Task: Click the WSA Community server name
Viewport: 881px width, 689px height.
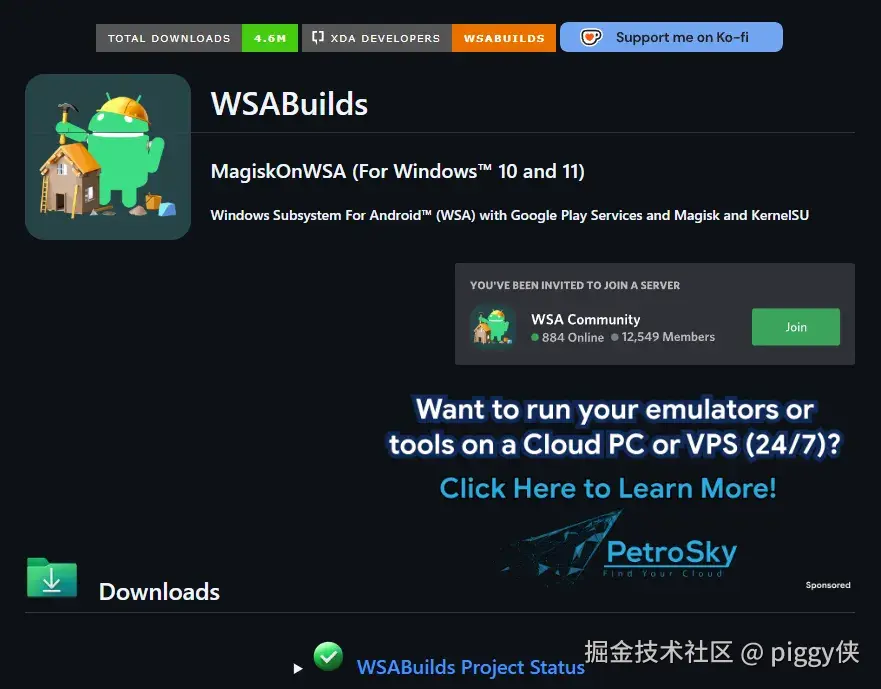Action: pos(585,319)
